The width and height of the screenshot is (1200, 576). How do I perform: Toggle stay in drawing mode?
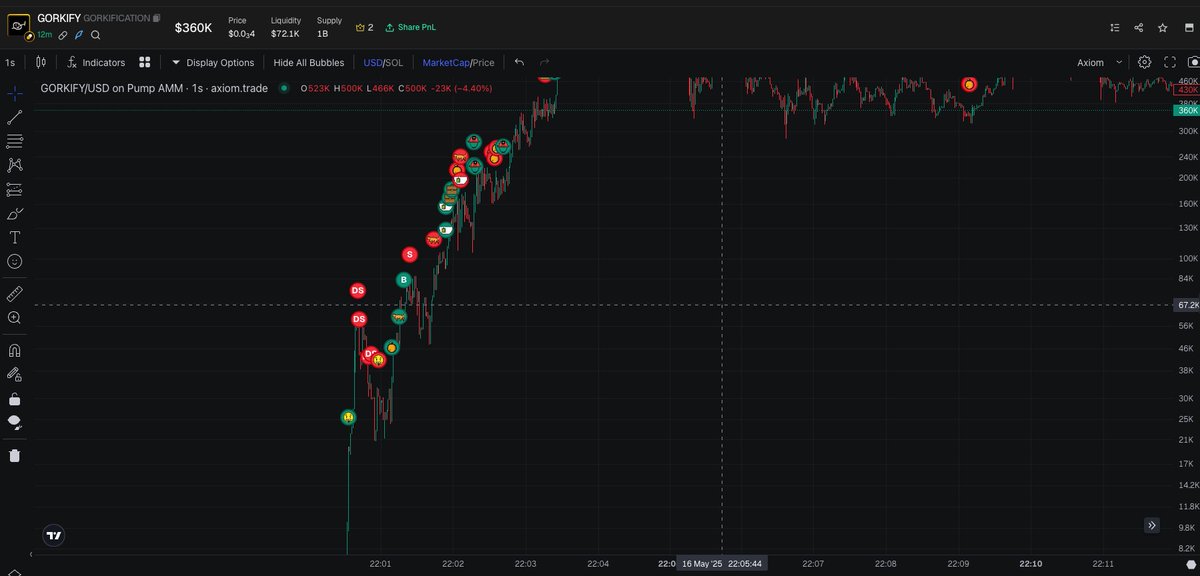[15, 374]
